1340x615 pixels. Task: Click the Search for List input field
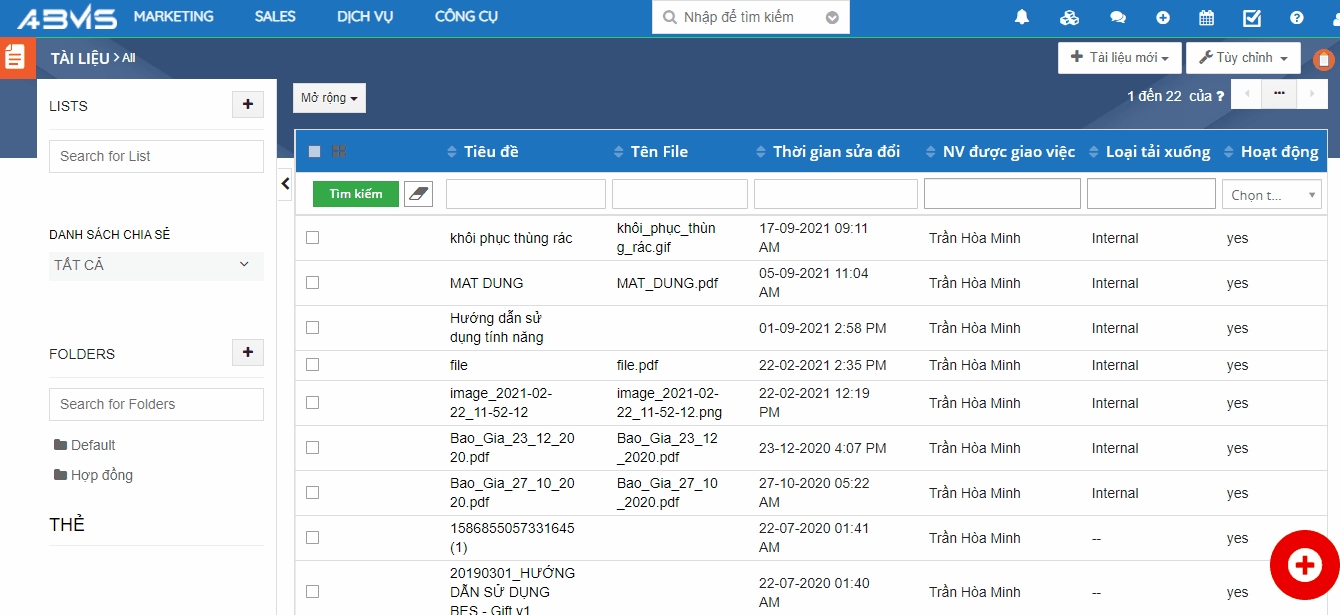pyautogui.click(x=156, y=156)
